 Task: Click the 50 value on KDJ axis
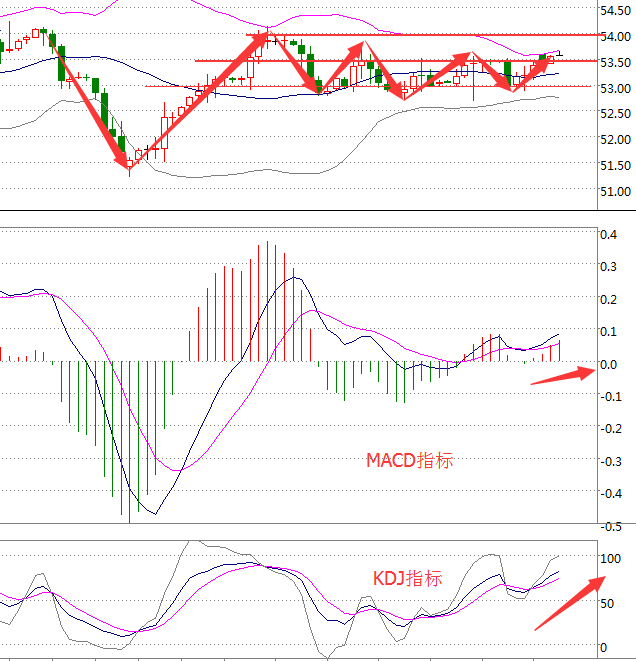pos(605,603)
